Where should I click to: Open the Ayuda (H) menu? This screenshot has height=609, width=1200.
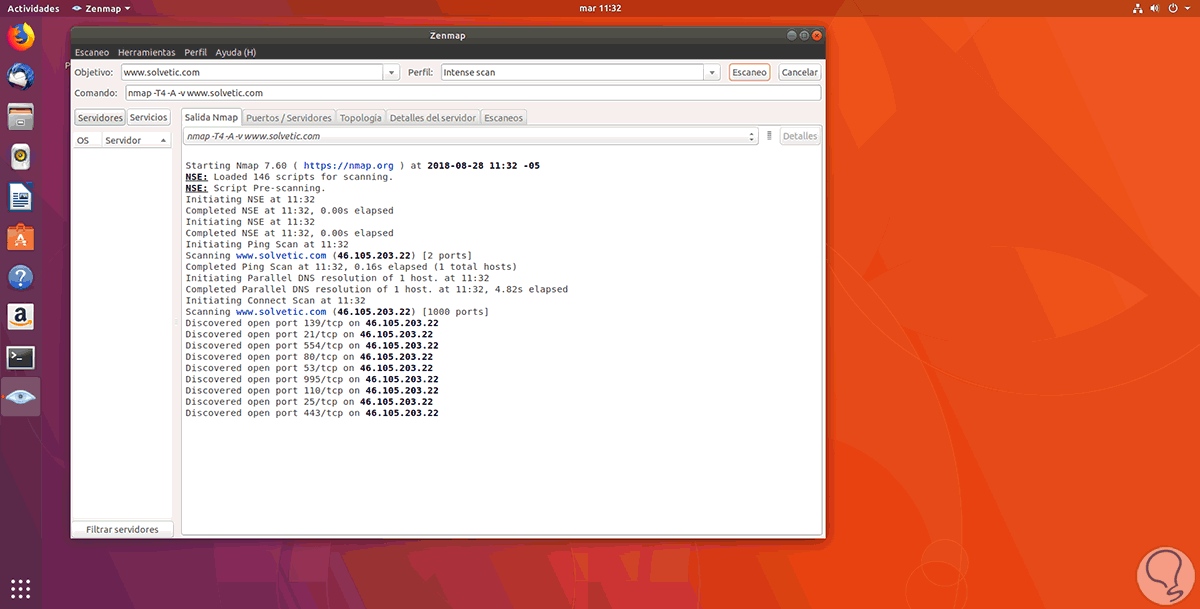(235, 52)
